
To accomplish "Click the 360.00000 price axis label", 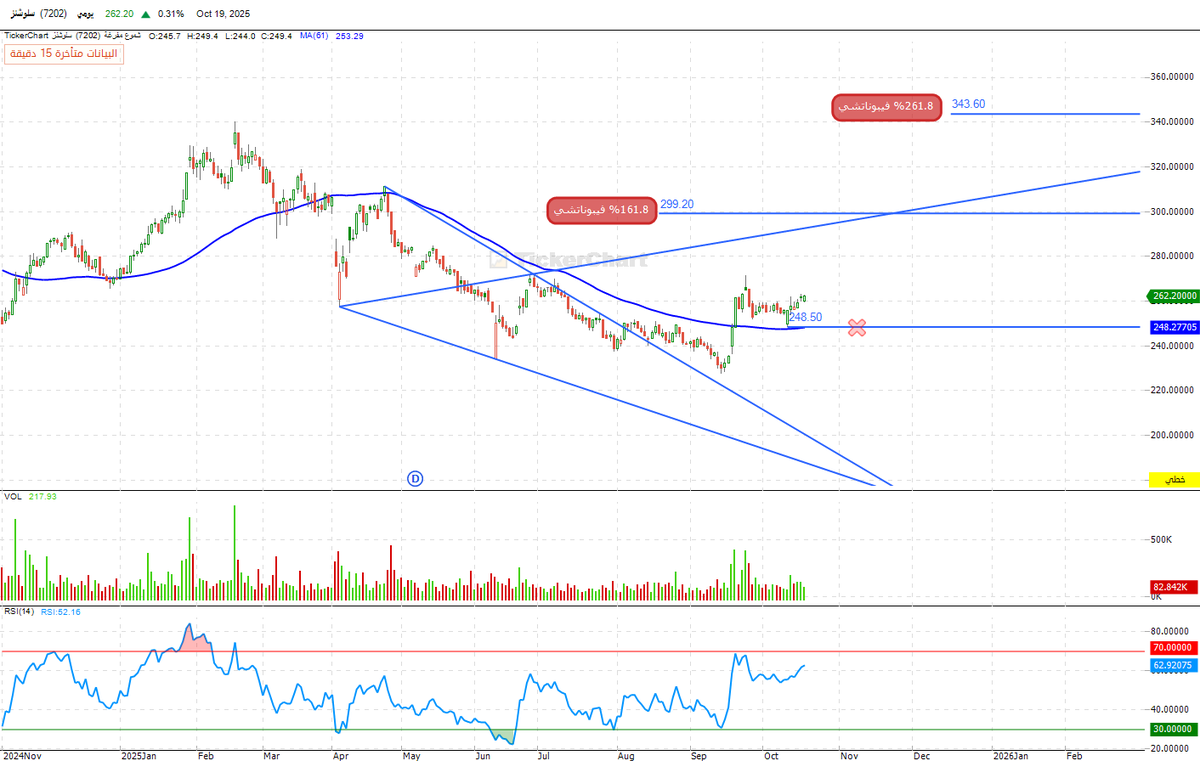I will click(x=1173, y=77).
